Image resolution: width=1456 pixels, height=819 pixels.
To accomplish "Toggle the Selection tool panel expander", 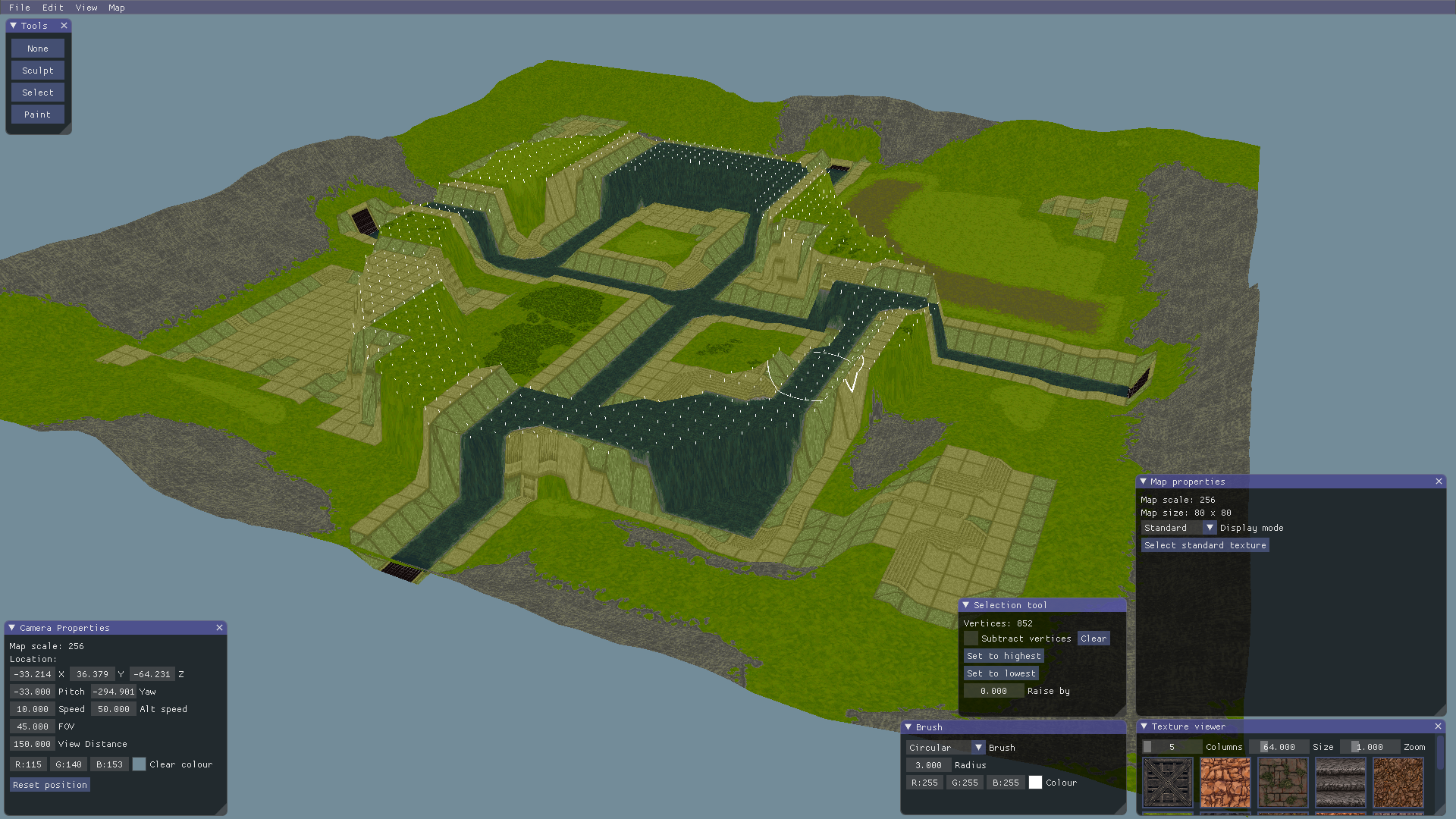I will [968, 605].
